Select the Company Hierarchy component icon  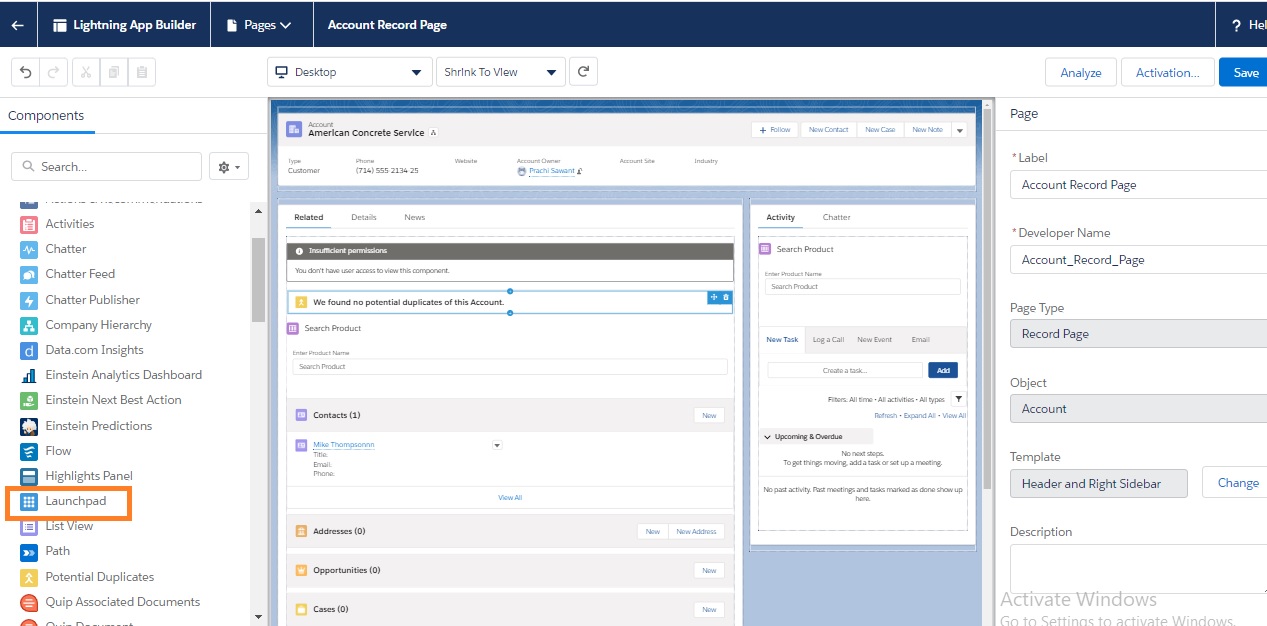(28, 325)
